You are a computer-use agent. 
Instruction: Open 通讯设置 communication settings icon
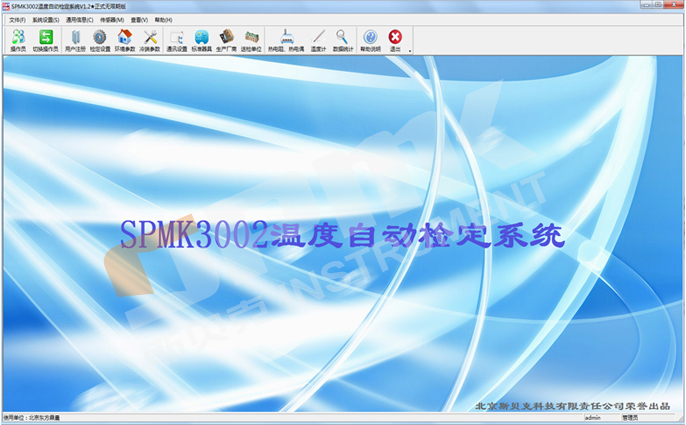click(x=177, y=39)
